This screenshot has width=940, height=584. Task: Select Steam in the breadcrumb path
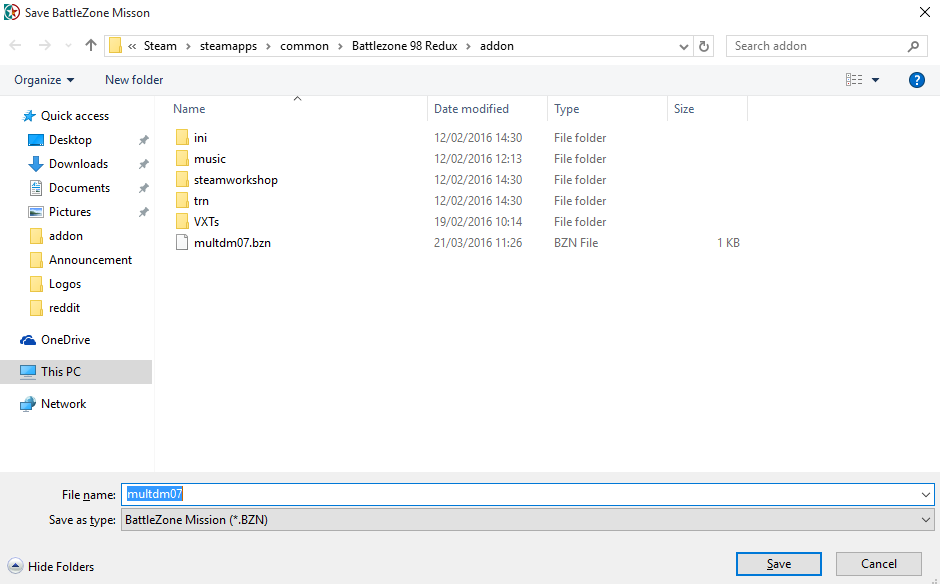pyautogui.click(x=160, y=46)
